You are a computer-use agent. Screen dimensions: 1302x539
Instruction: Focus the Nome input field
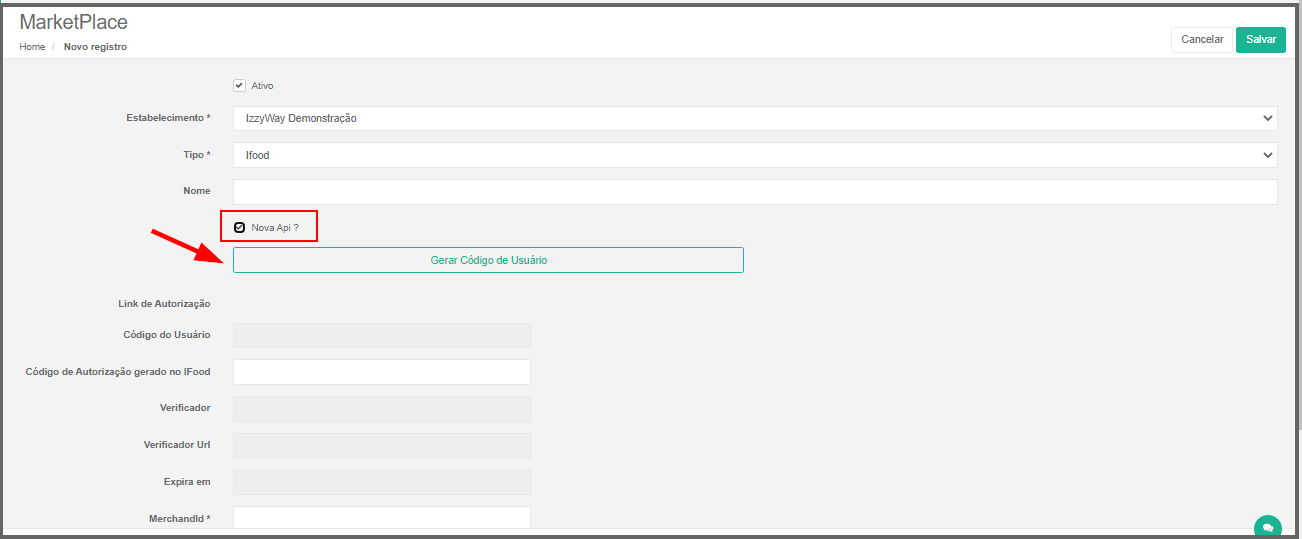click(755, 192)
